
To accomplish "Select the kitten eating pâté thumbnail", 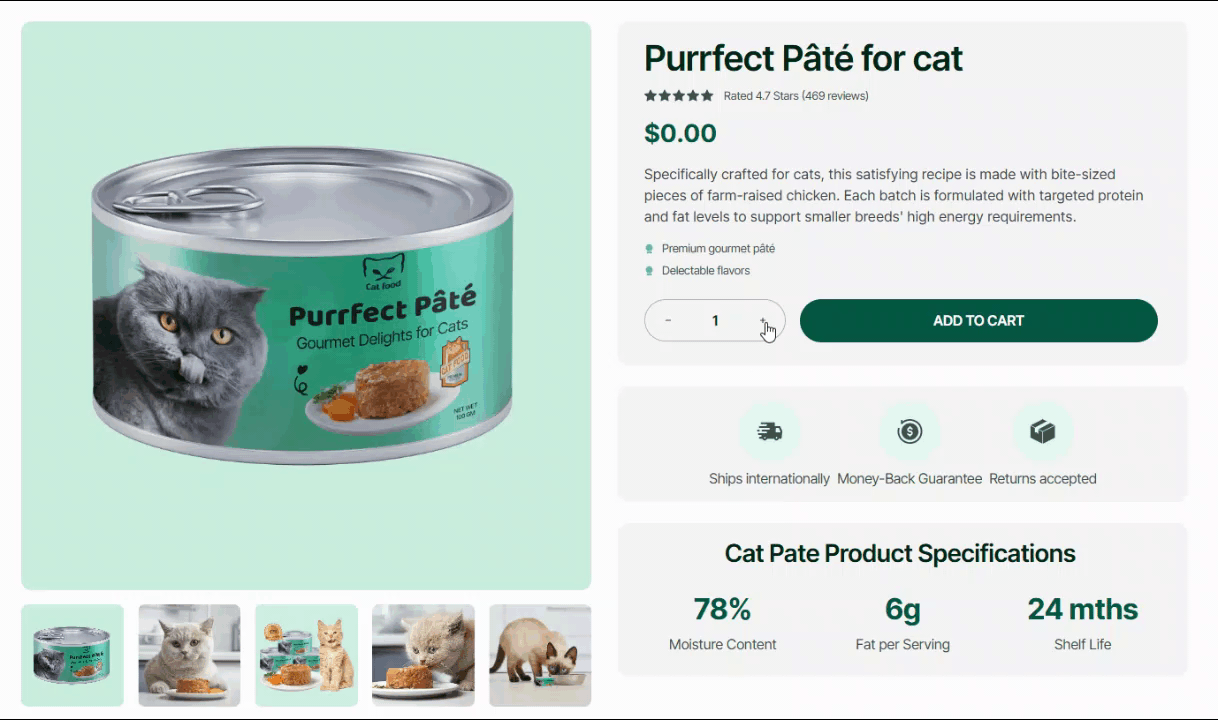I will [423, 655].
